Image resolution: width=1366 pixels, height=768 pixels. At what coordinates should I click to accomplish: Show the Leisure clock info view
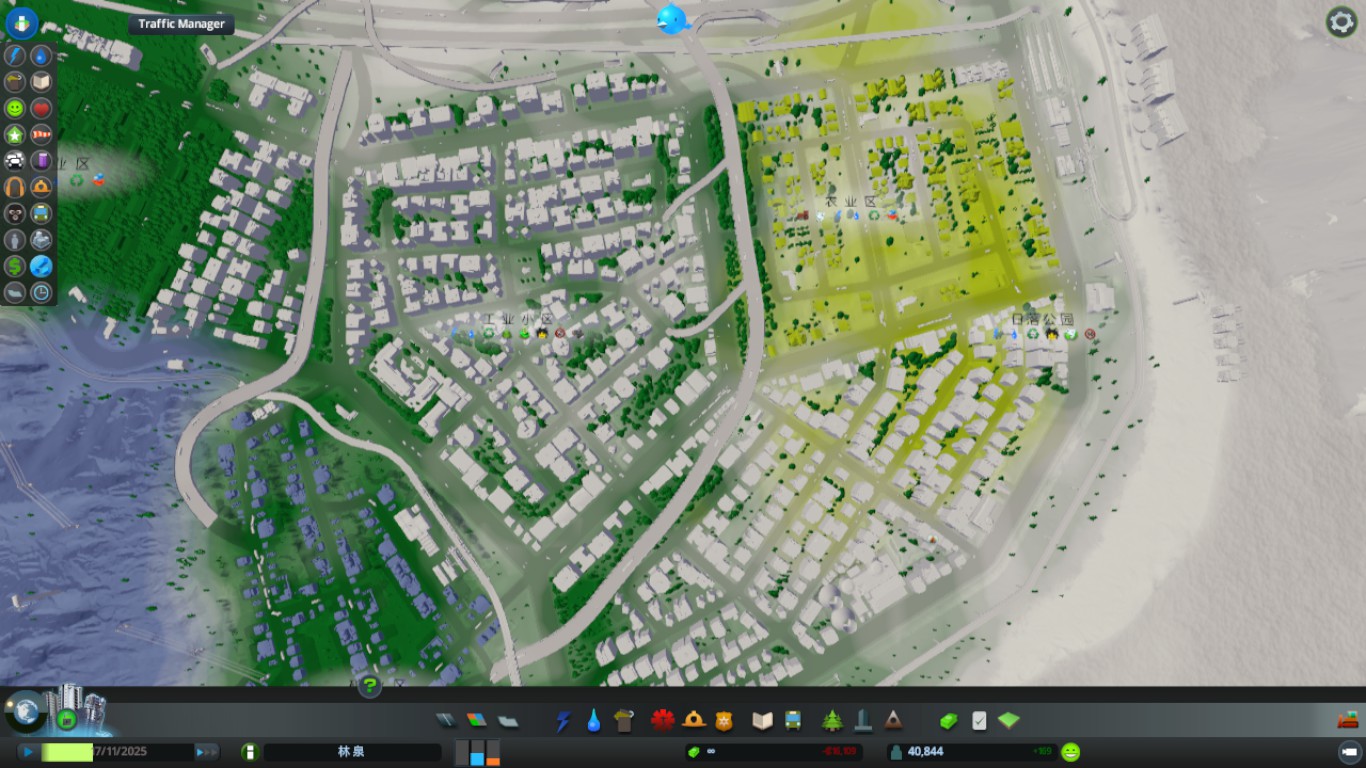click(41, 292)
